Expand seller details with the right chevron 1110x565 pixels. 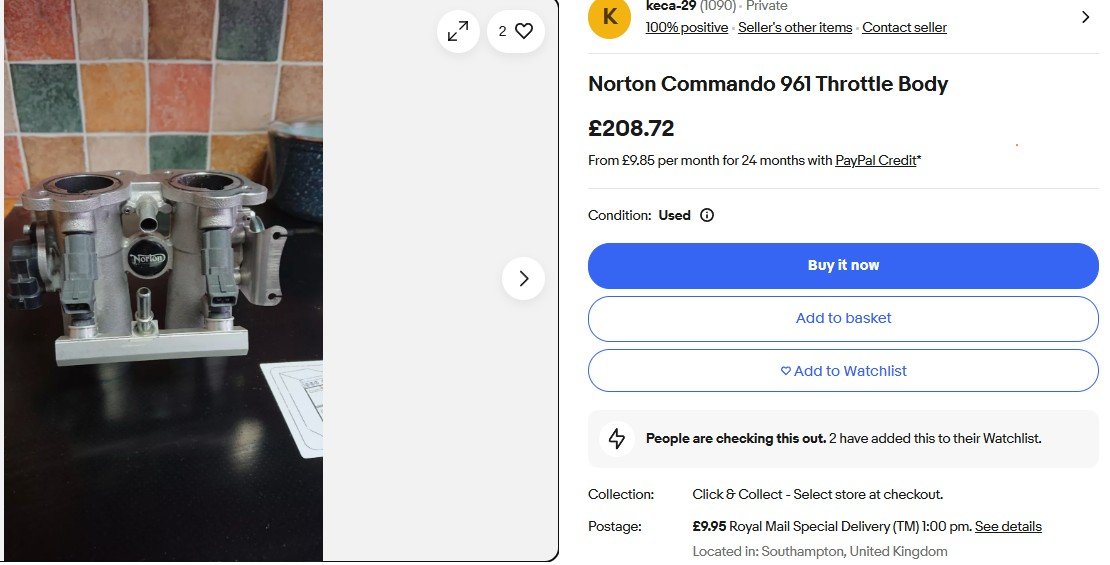tap(1086, 17)
